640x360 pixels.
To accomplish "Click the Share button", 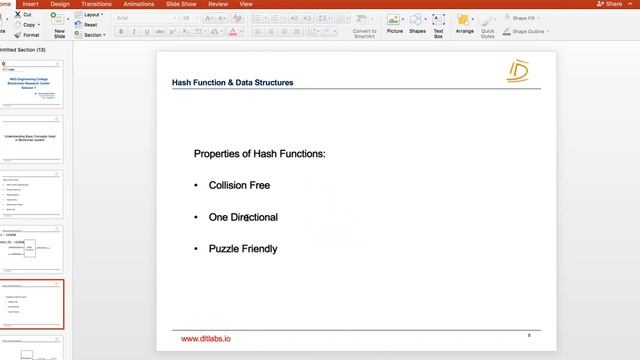I will click(609, 4).
